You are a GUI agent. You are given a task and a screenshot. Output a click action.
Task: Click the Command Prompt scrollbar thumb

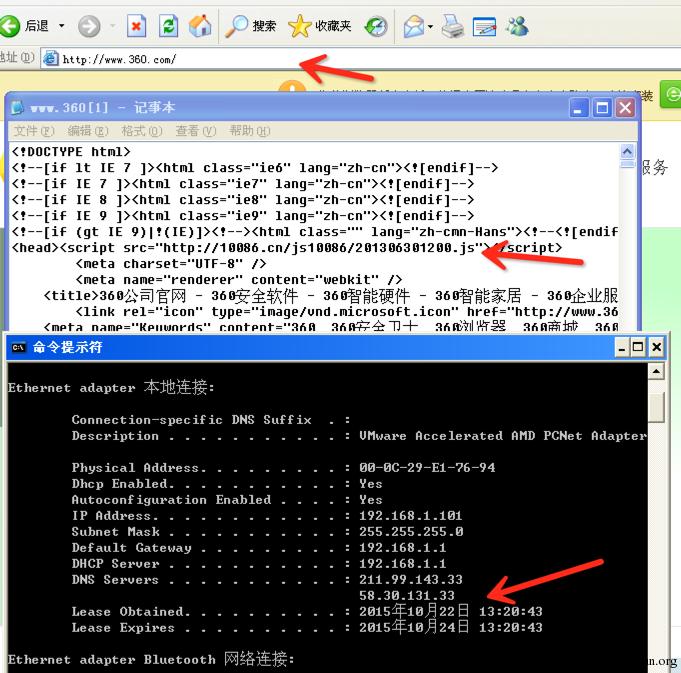click(656, 407)
